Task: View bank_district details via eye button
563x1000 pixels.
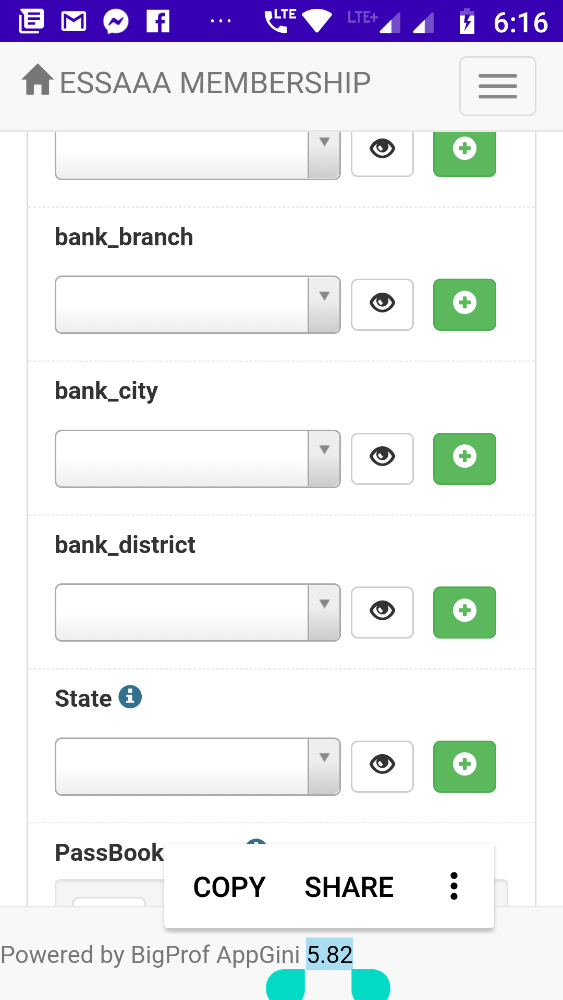Action: 382,612
